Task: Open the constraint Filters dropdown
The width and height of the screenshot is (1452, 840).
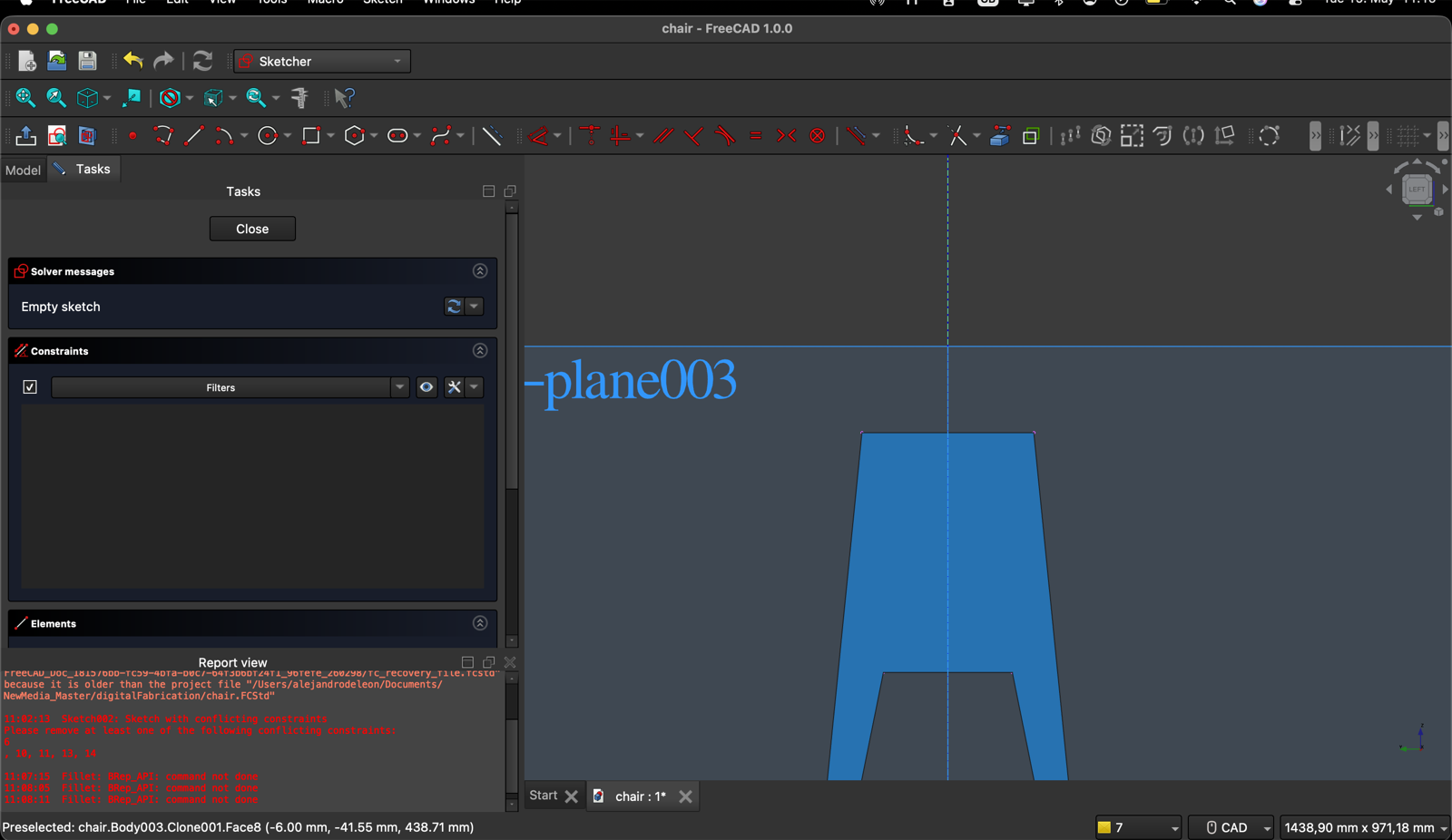Action: pos(230,387)
